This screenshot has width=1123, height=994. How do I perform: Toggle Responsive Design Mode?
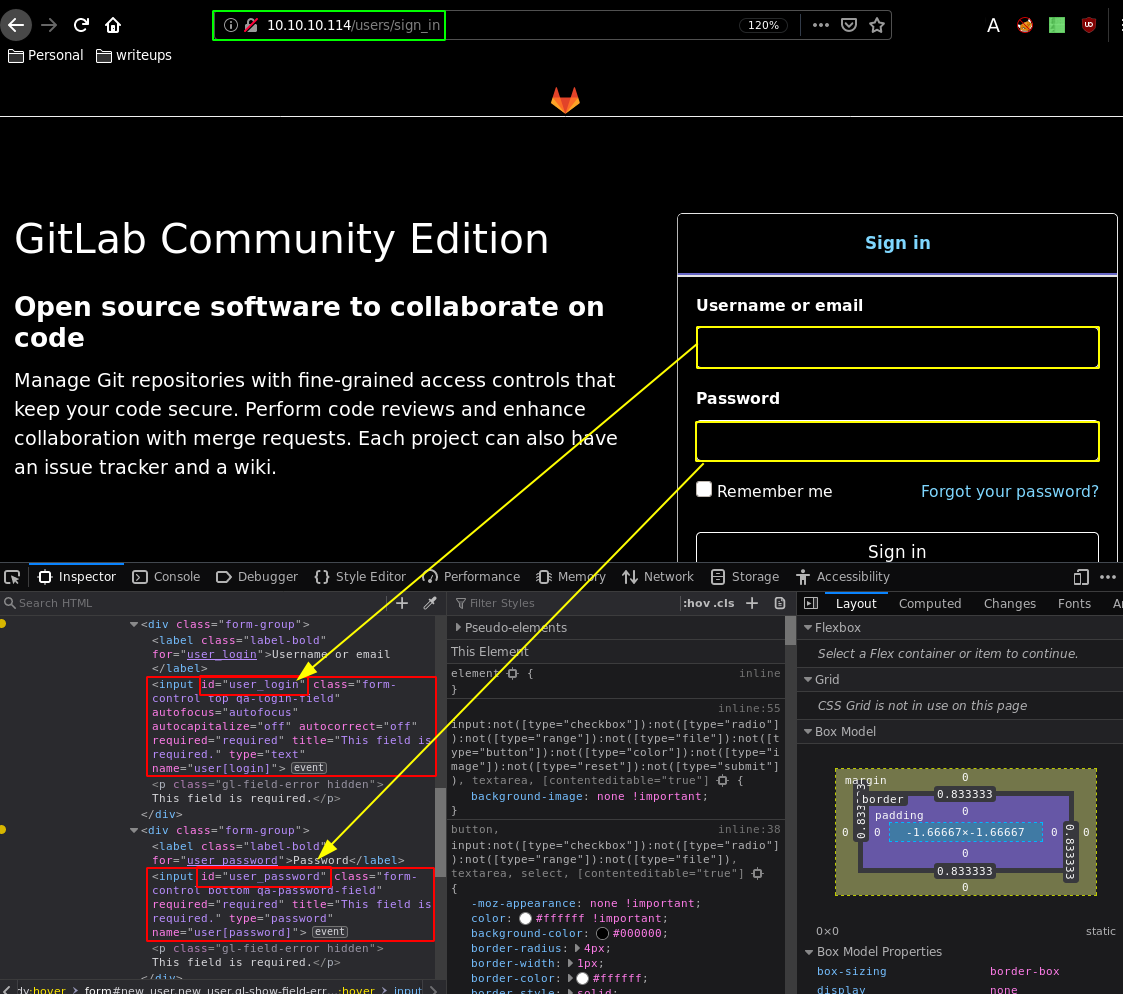(1081, 577)
